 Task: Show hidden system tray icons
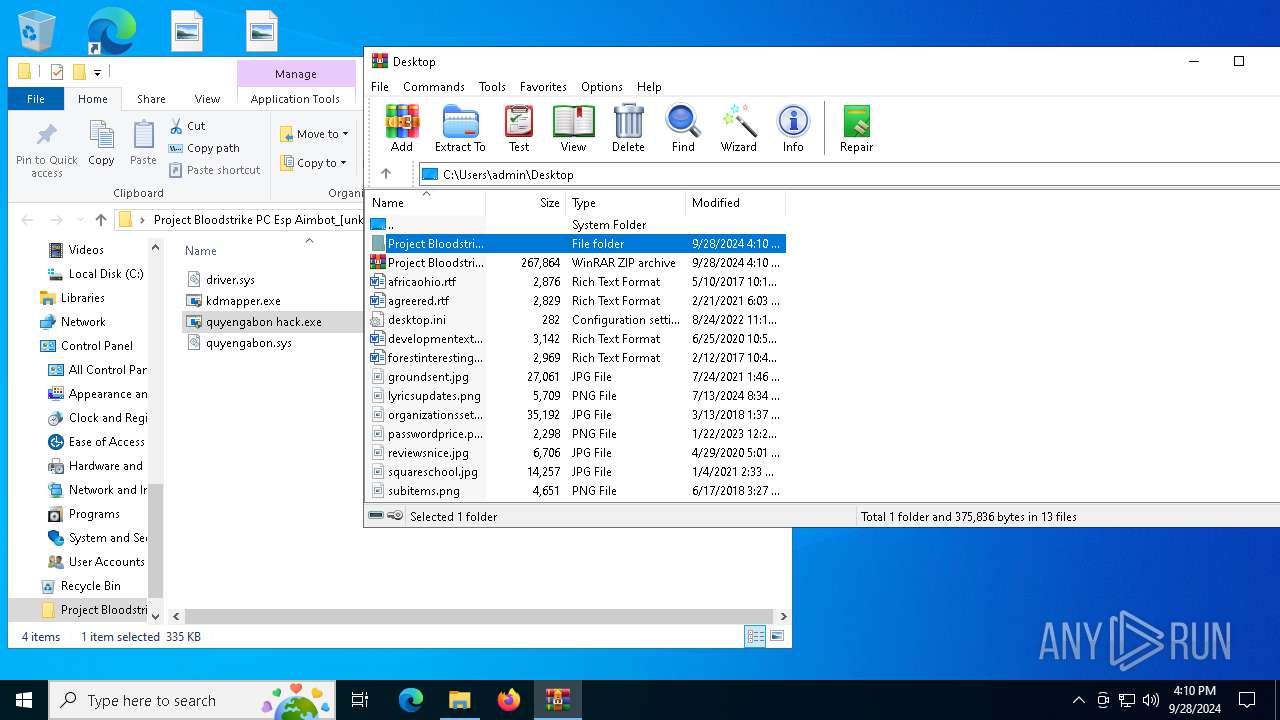[1078, 700]
